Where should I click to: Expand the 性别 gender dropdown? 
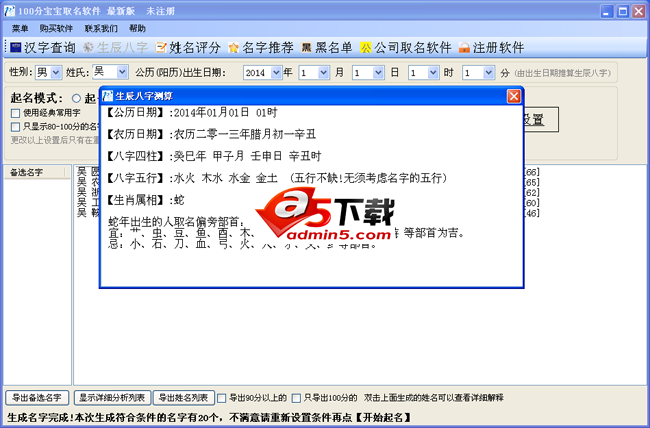(x=56, y=73)
